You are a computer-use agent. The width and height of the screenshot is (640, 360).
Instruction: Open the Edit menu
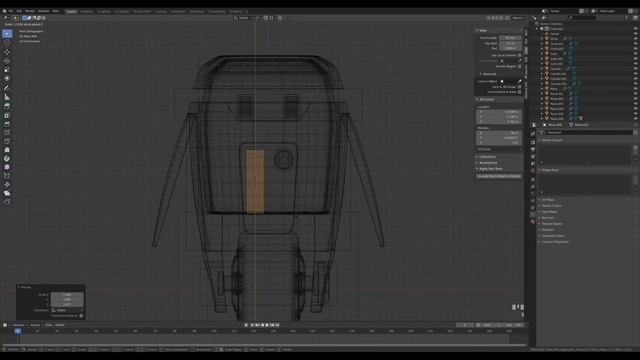tap(19, 11)
